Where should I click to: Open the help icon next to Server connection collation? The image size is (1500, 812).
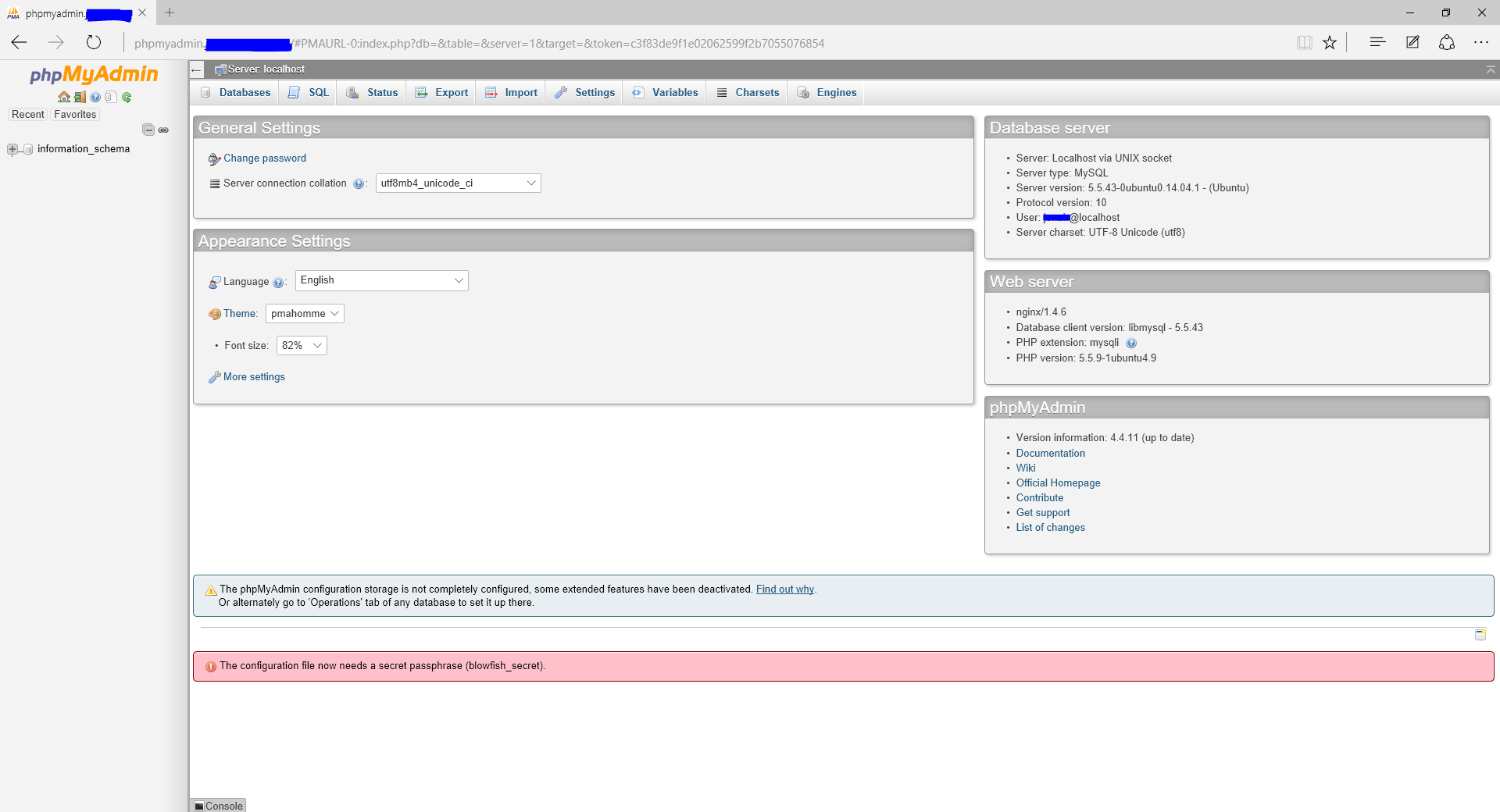coord(359,184)
